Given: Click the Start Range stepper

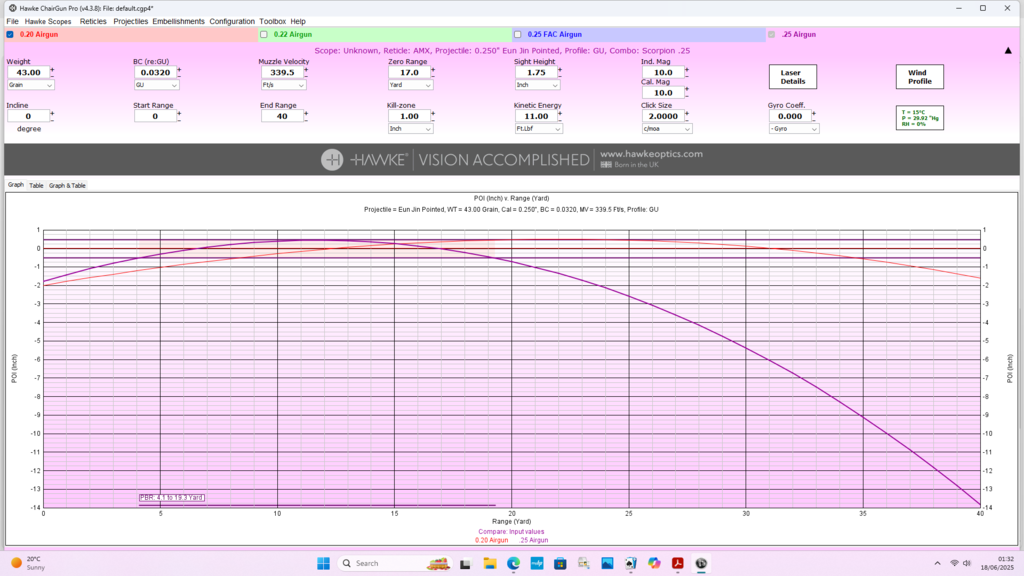Looking at the screenshot, I should point(179,116).
